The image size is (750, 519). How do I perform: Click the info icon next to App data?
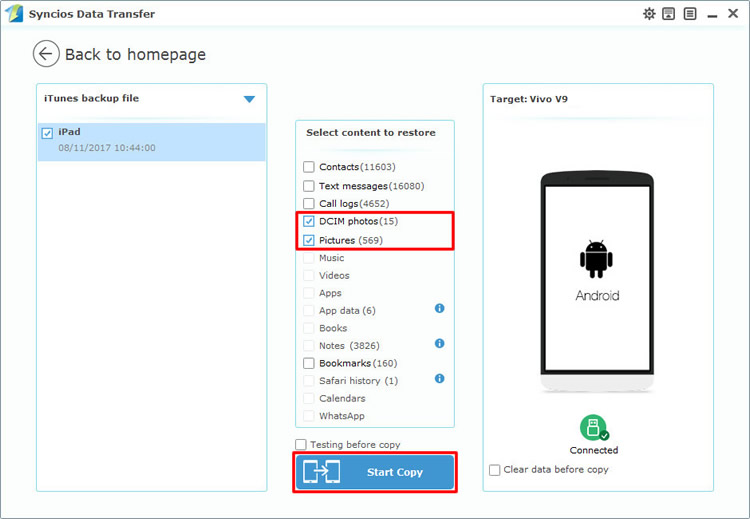439,309
